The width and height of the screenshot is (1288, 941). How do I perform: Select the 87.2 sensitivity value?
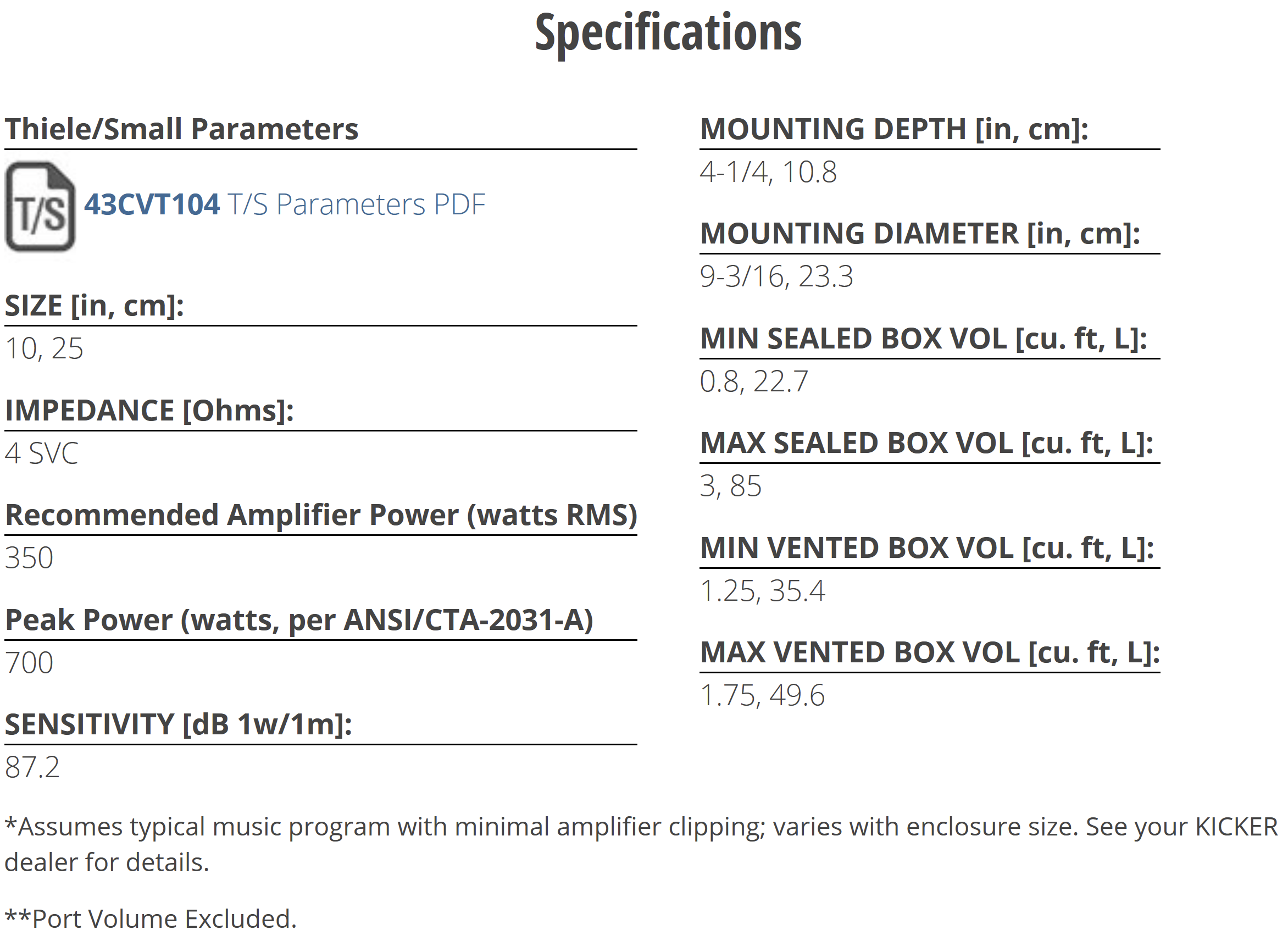pos(32,767)
